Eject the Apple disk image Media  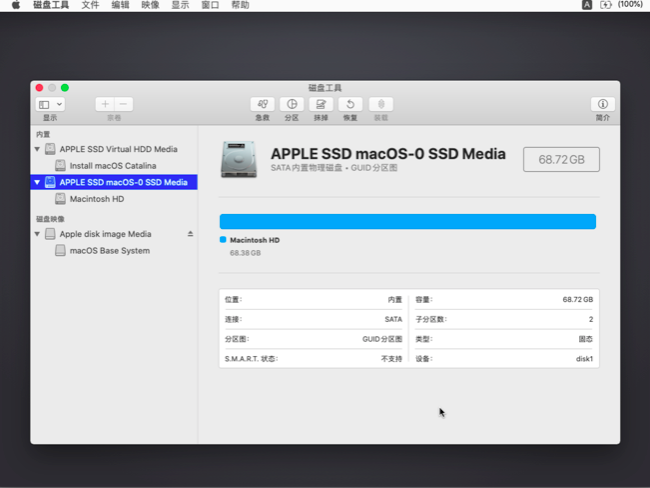(190, 234)
